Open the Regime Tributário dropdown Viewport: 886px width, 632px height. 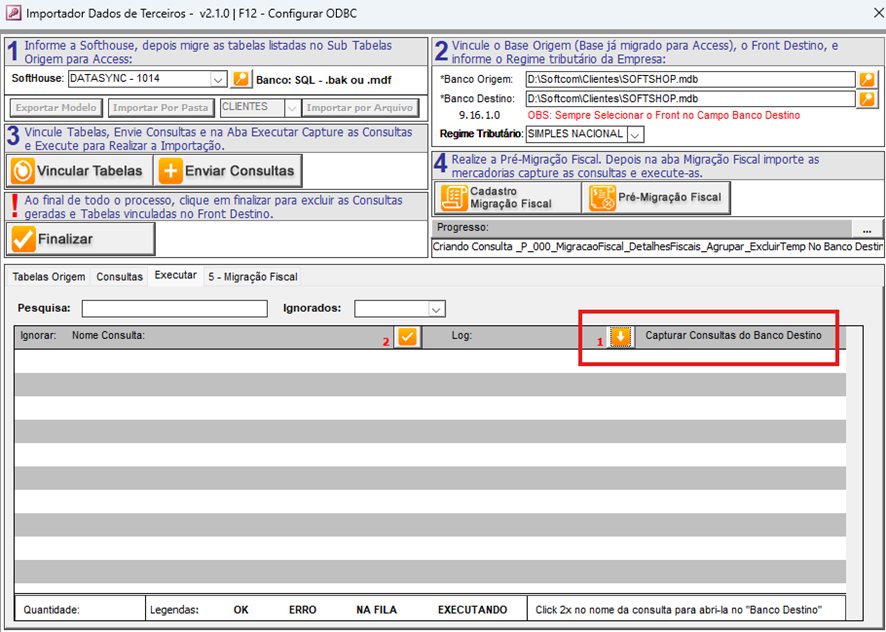[x=636, y=134]
